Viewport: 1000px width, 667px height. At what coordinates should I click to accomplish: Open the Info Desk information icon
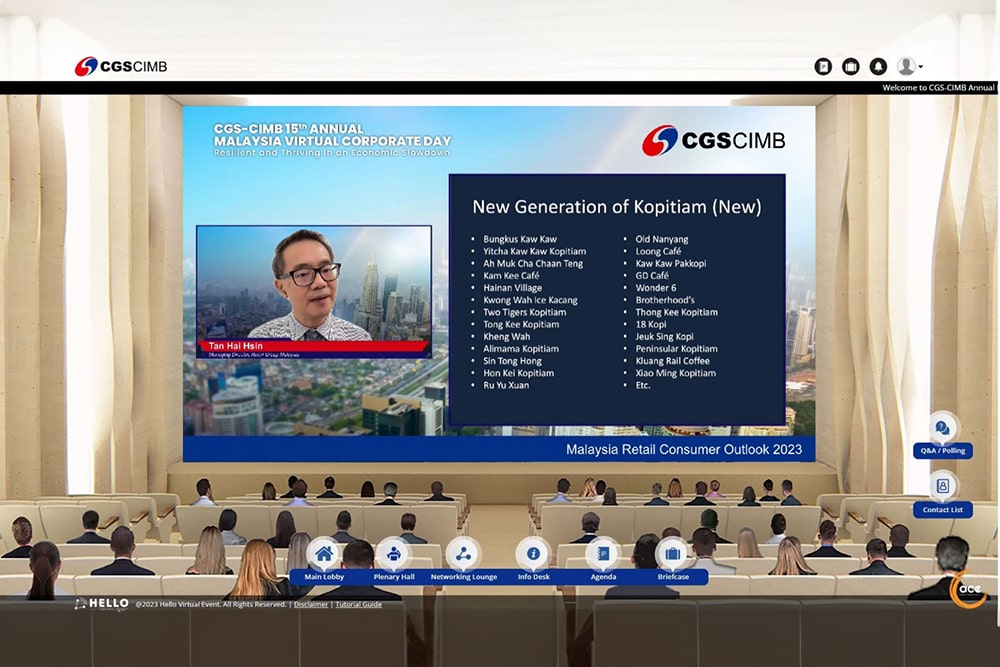pyautogui.click(x=533, y=553)
